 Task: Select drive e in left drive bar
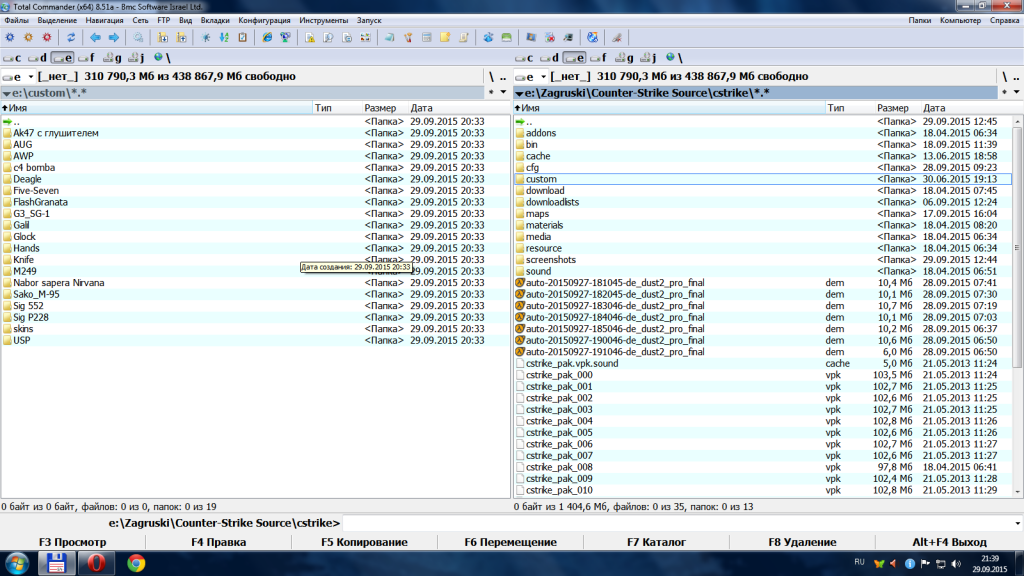tap(62, 57)
